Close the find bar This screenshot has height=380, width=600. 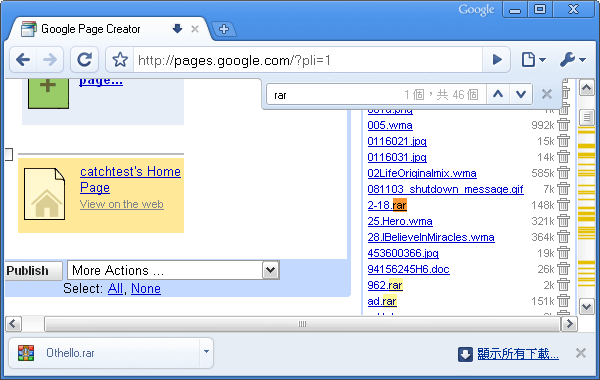tap(547, 94)
